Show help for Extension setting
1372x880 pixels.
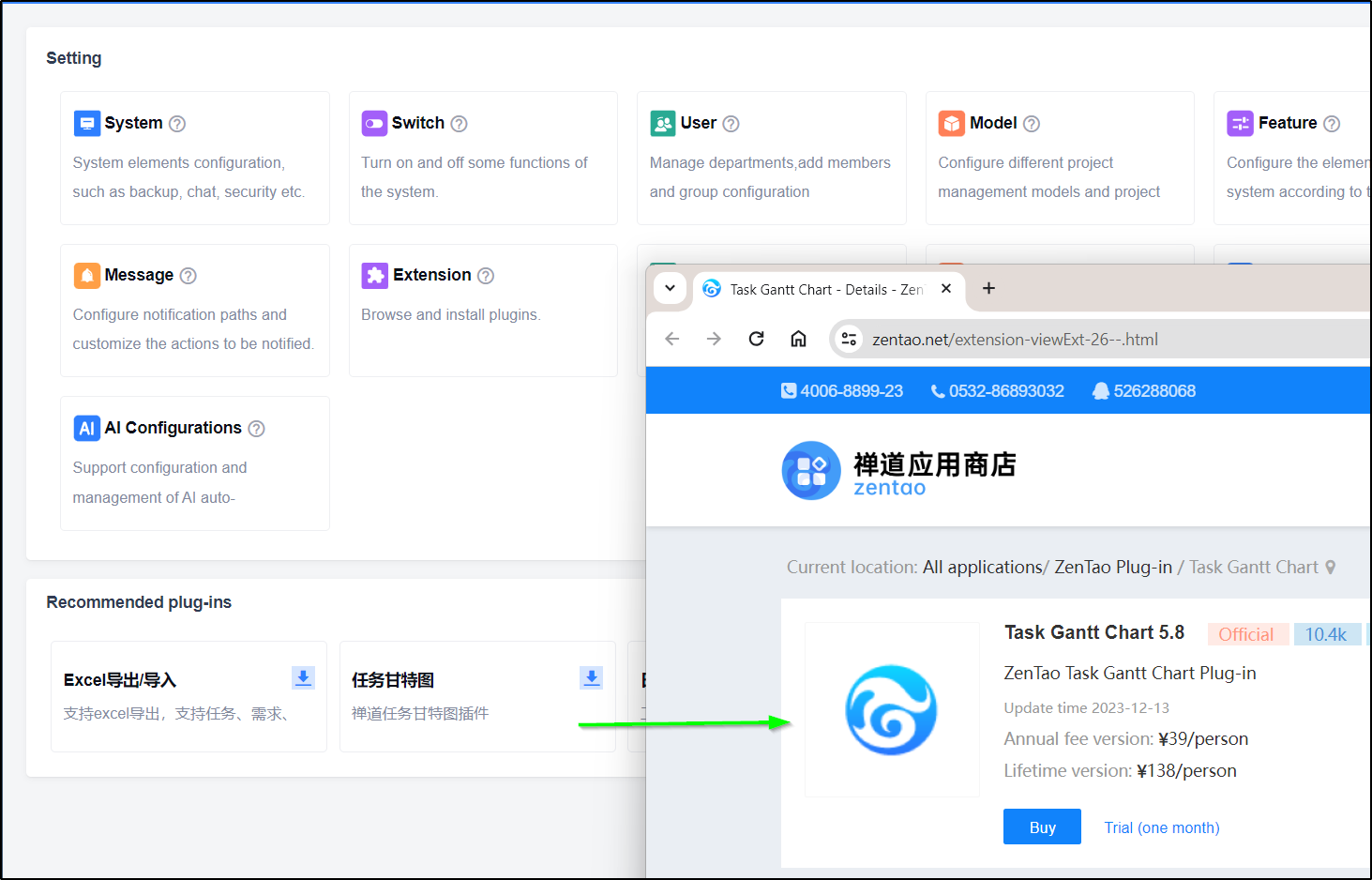486,276
